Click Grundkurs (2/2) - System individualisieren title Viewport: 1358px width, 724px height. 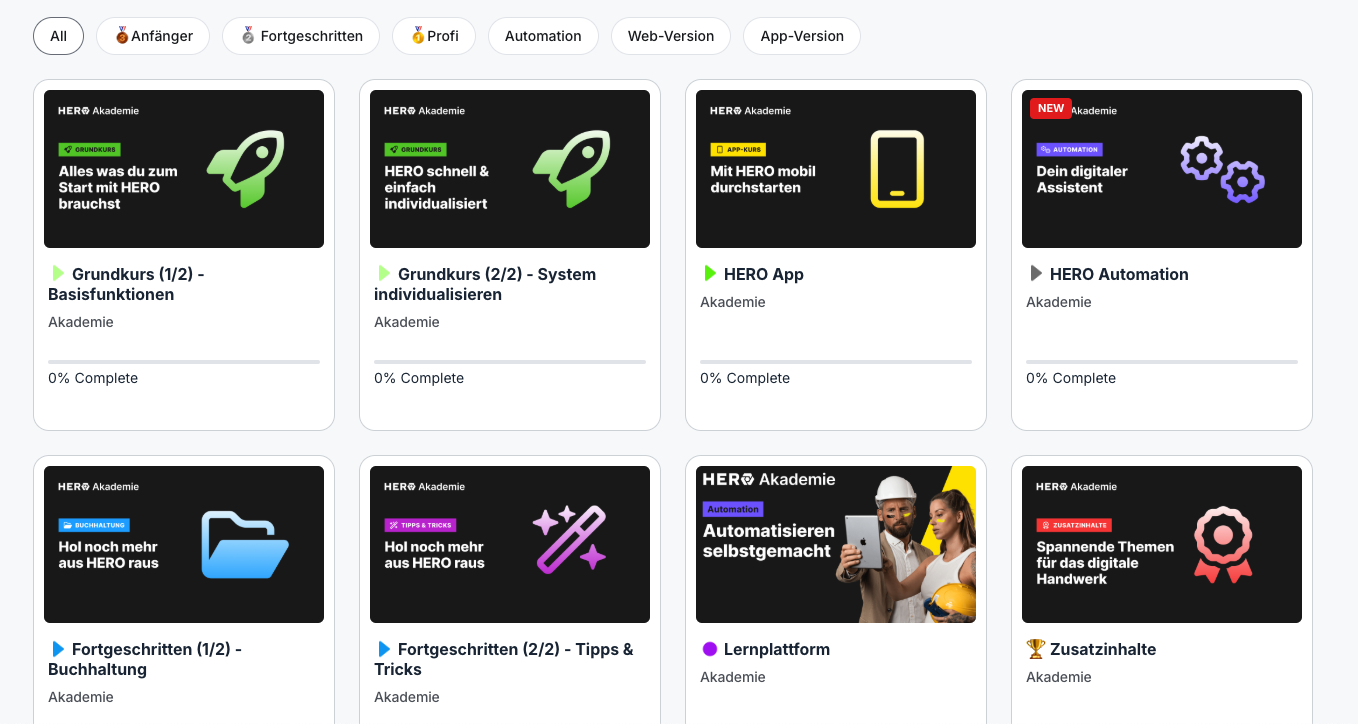coord(485,284)
